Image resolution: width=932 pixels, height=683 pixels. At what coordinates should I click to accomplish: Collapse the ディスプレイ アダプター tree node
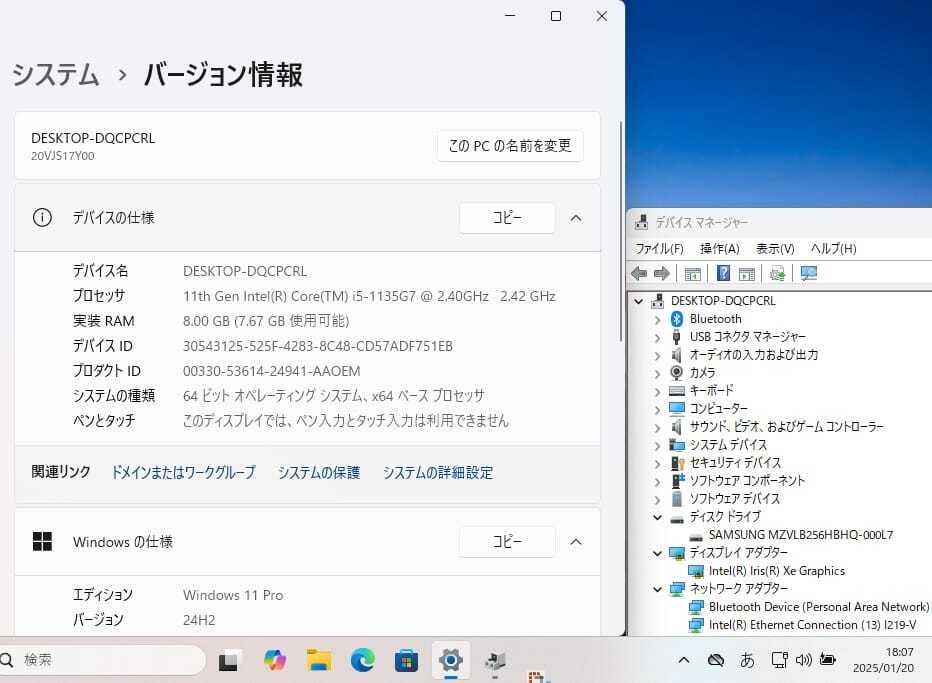[x=657, y=553]
